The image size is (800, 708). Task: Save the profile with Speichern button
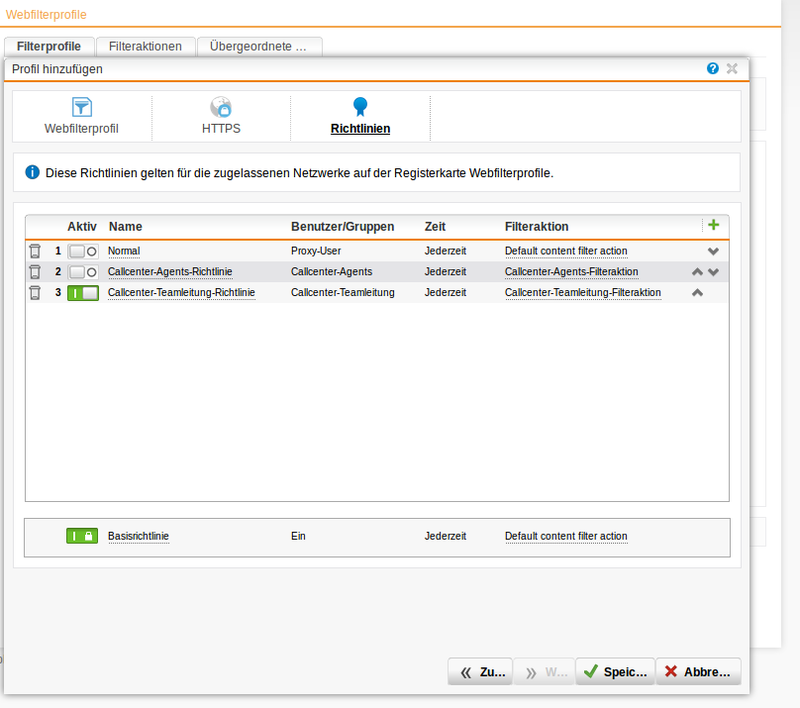tap(614, 671)
